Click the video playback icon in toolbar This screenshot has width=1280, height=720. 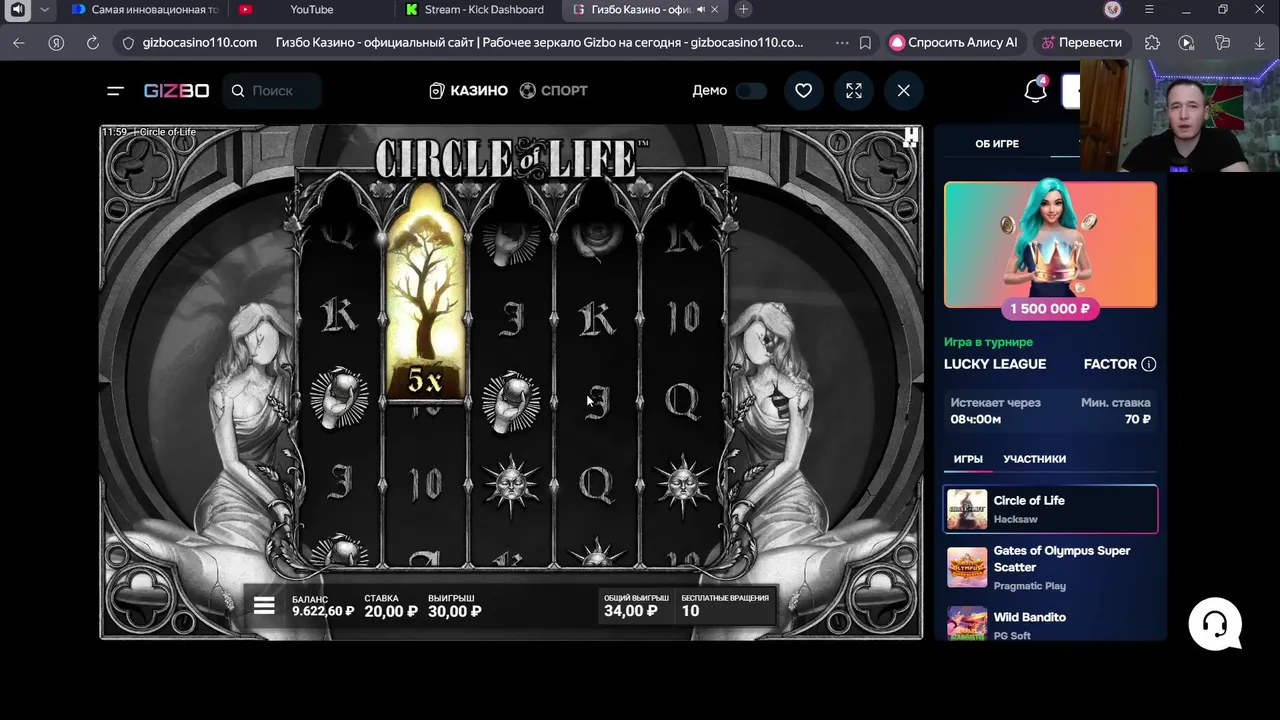[x=1186, y=43]
